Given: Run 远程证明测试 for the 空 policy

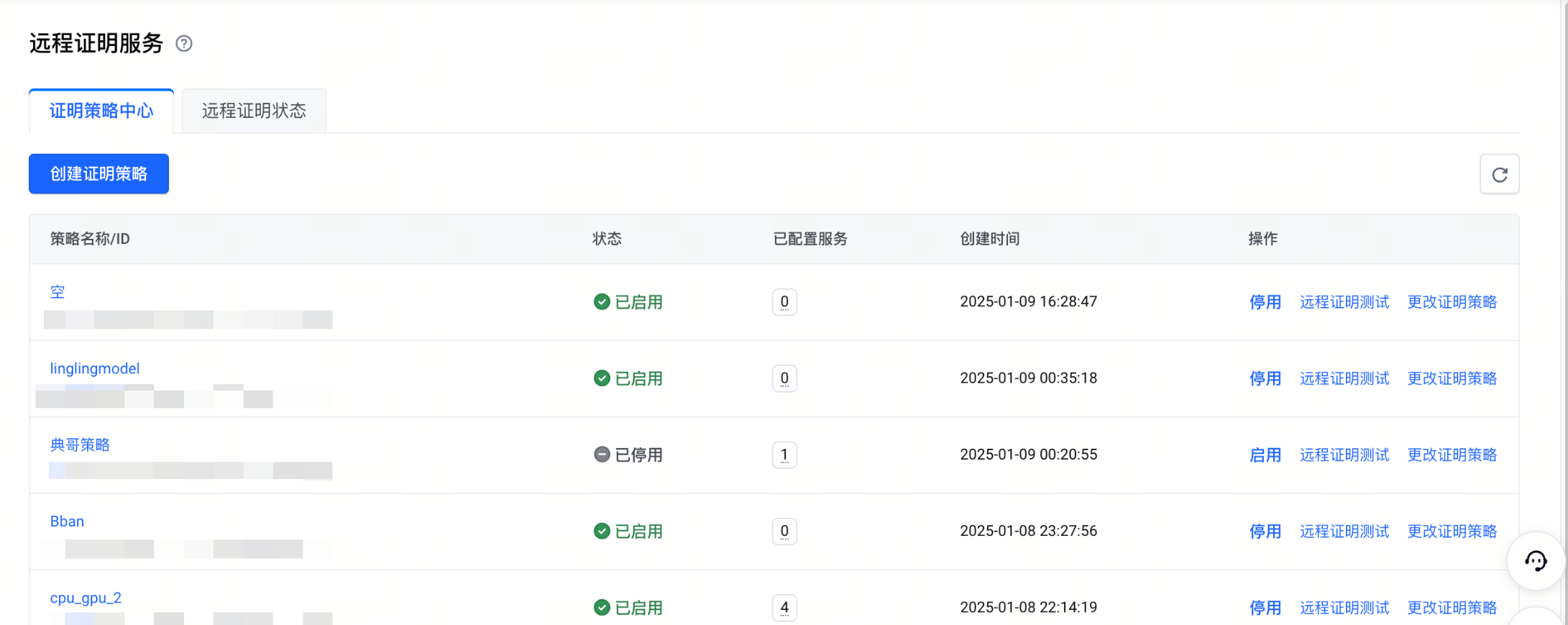Looking at the screenshot, I should (1344, 302).
